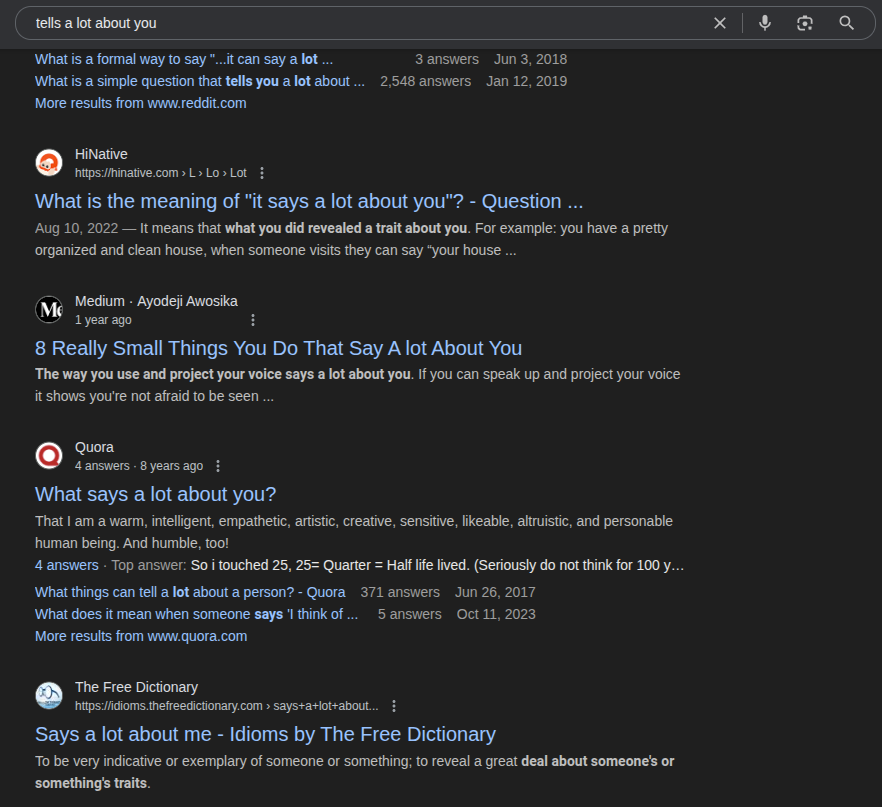Screen dimensions: 882x807
Task: Open more options for the Medium result
Action: coord(253,320)
